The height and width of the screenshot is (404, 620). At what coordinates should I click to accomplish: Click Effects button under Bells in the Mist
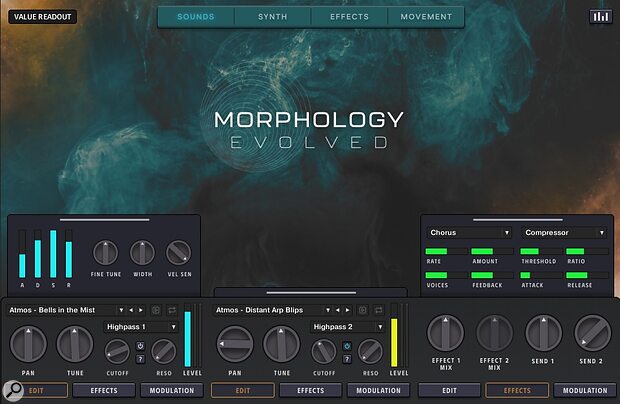tap(104, 391)
